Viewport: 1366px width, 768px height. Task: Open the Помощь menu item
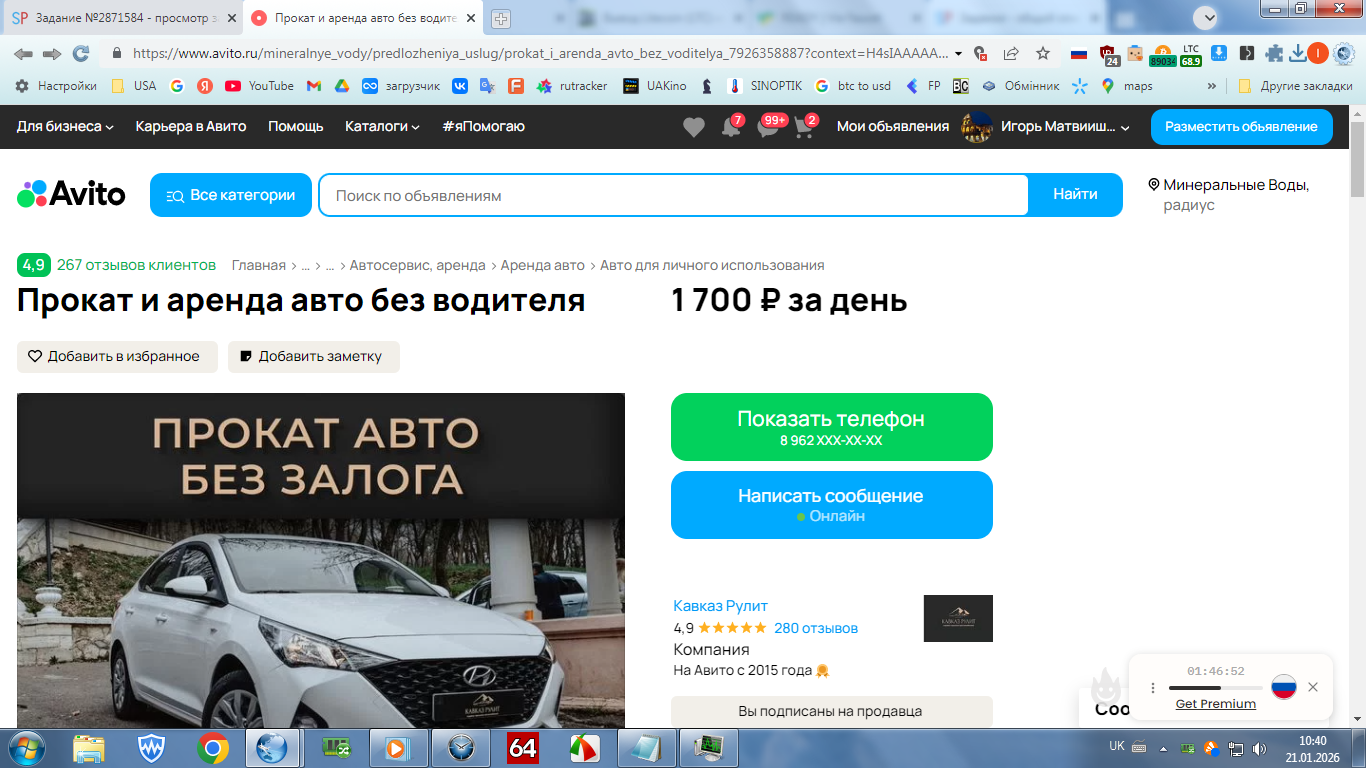pos(296,126)
